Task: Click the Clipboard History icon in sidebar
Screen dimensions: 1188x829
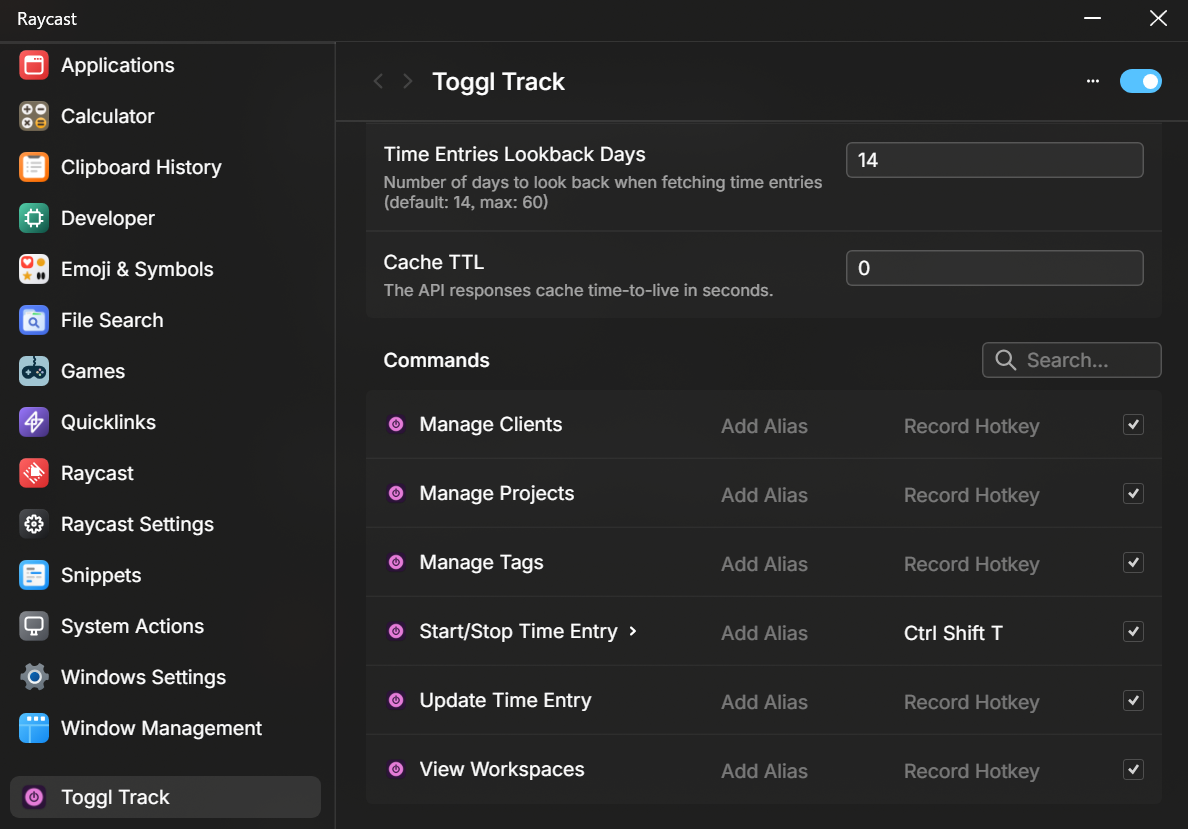Action: pyautogui.click(x=34, y=167)
